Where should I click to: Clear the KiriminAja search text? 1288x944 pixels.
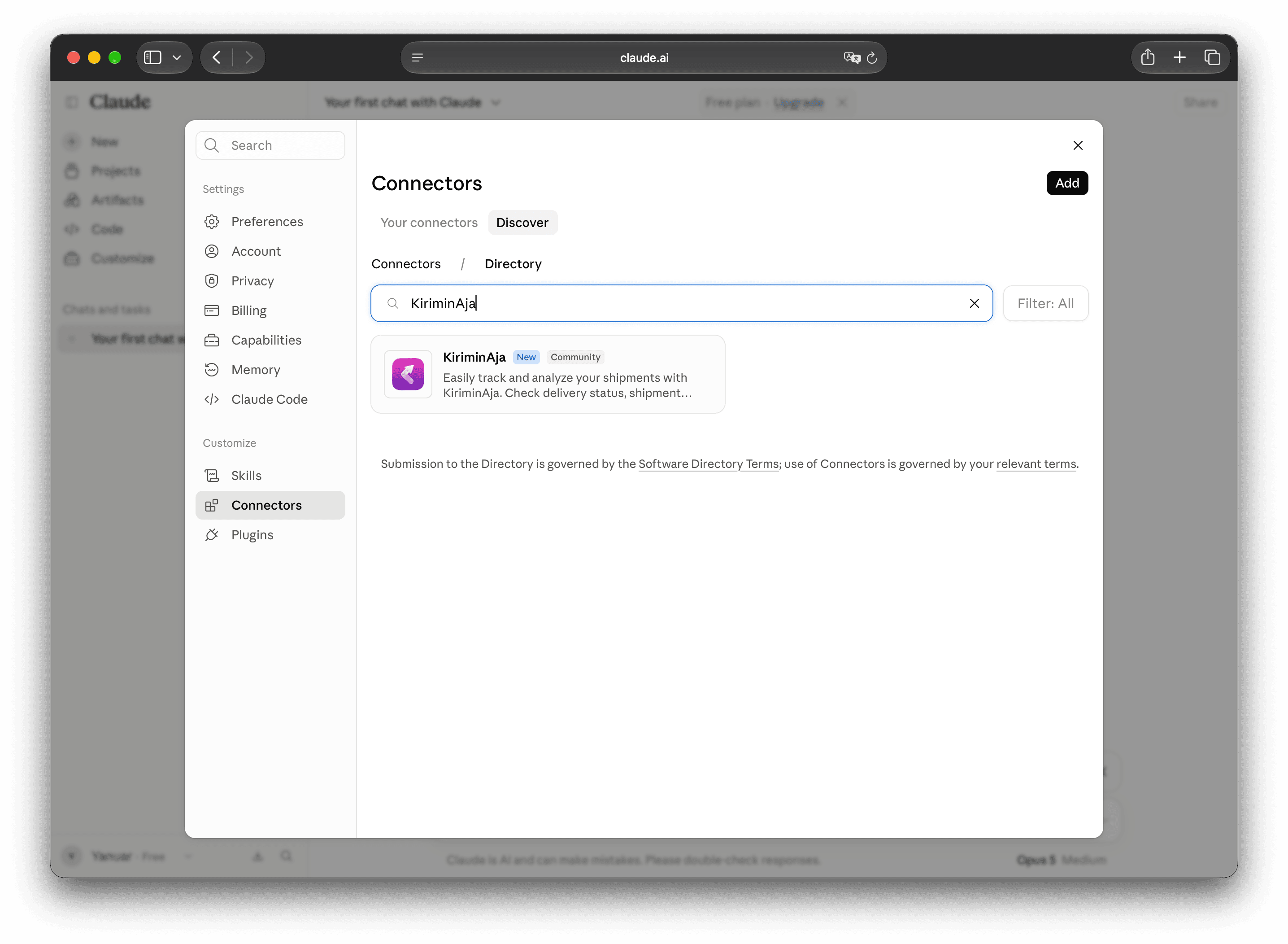click(974, 303)
